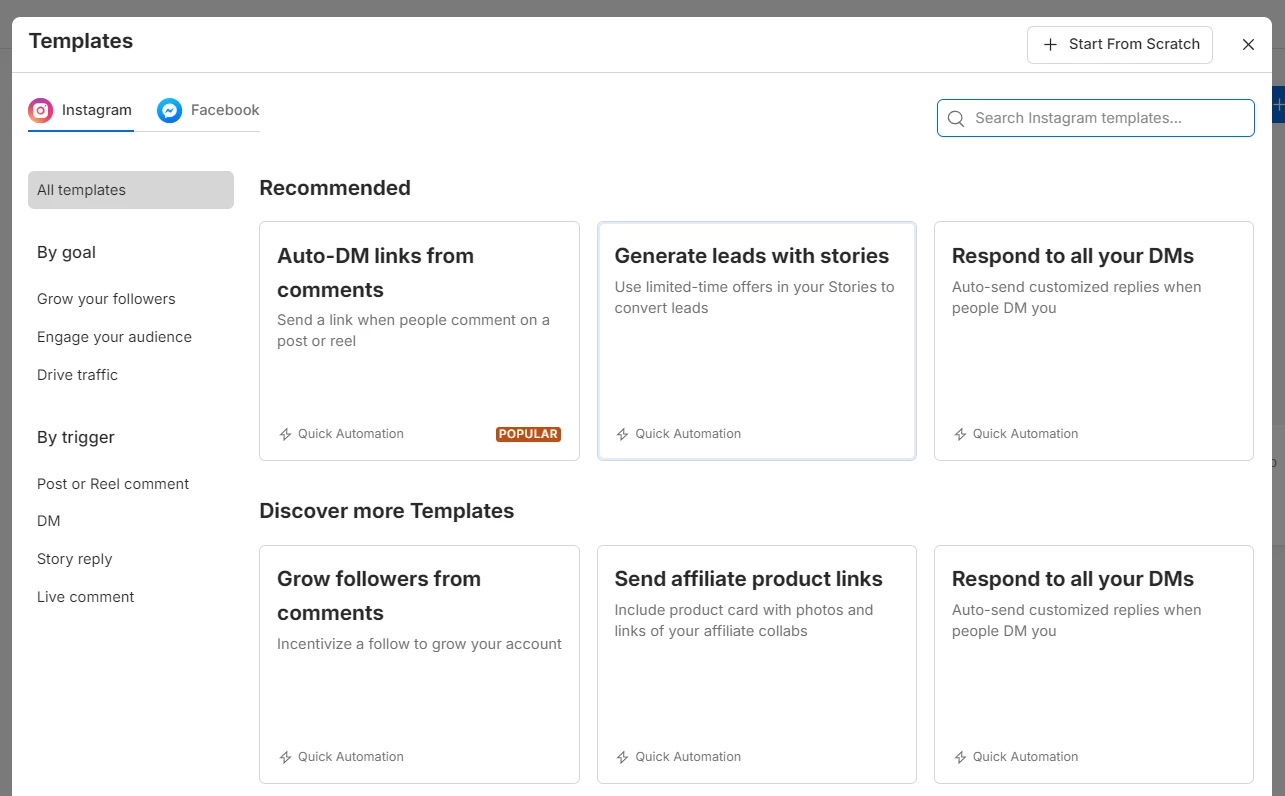
Task: Filter by Post or Reel comment trigger
Action: [x=113, y=484]
